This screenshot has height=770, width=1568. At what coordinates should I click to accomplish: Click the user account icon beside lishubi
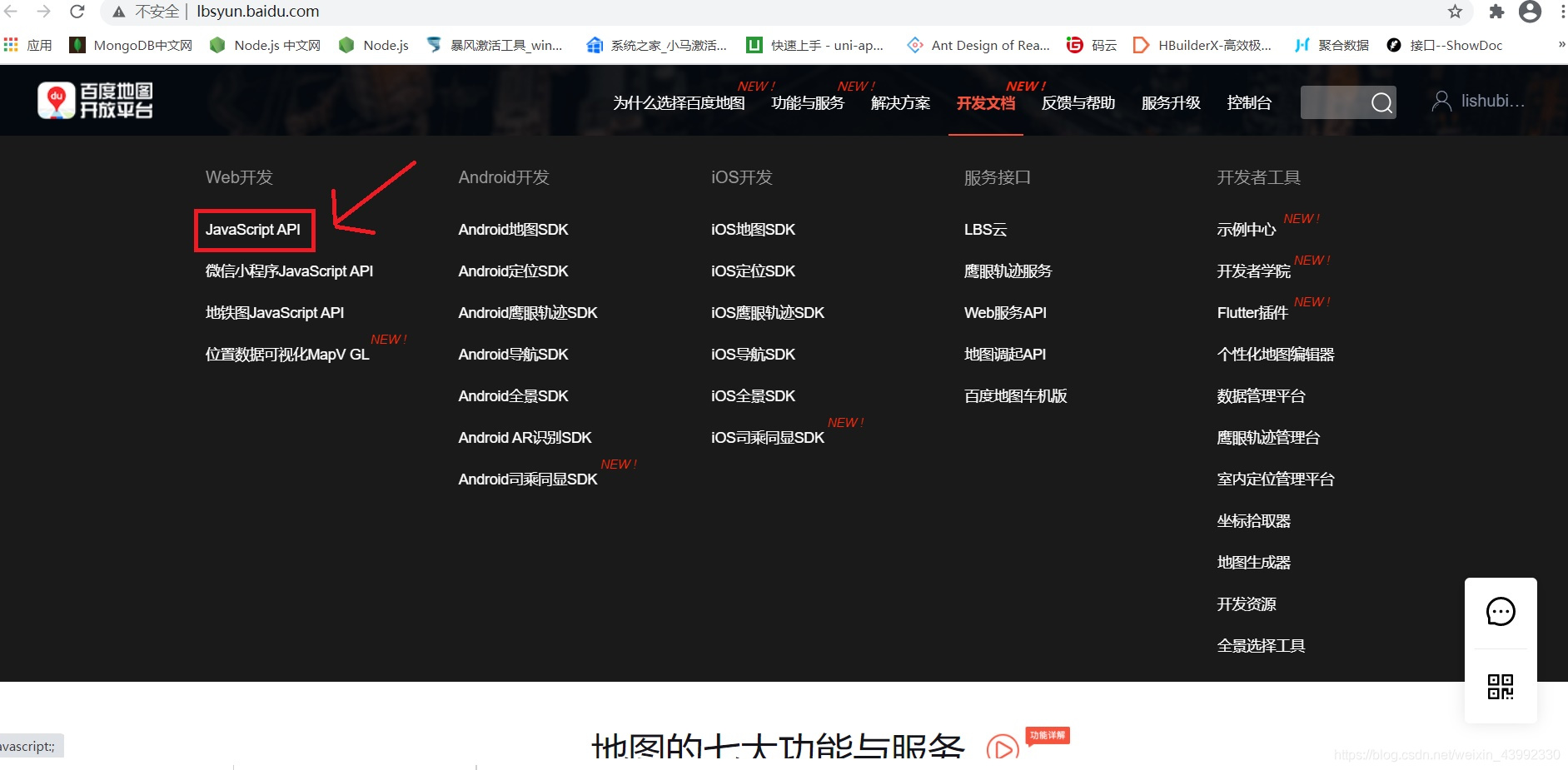coord(1441,102)
